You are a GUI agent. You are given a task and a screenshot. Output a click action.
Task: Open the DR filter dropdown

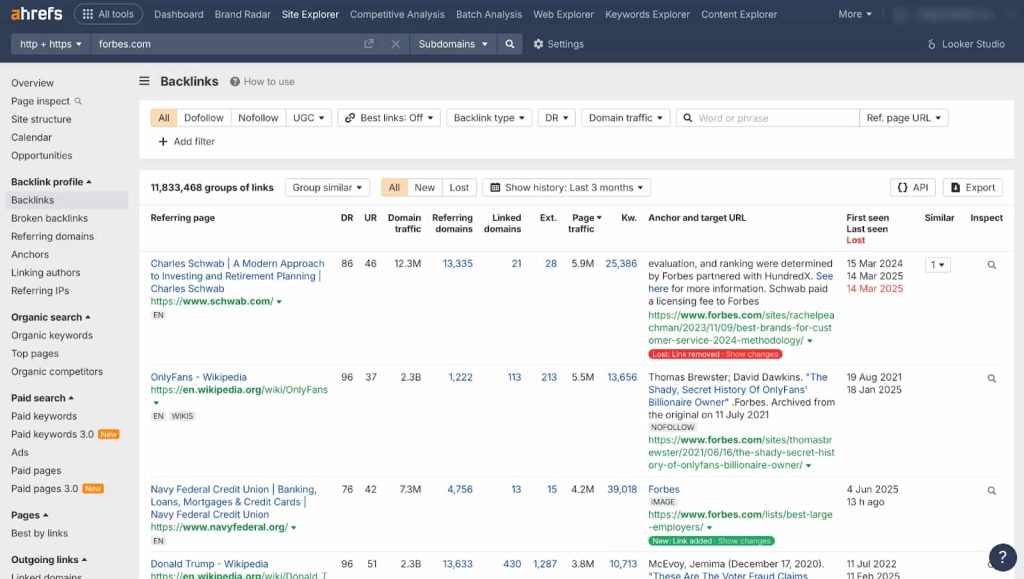click(x=556, y=117)
